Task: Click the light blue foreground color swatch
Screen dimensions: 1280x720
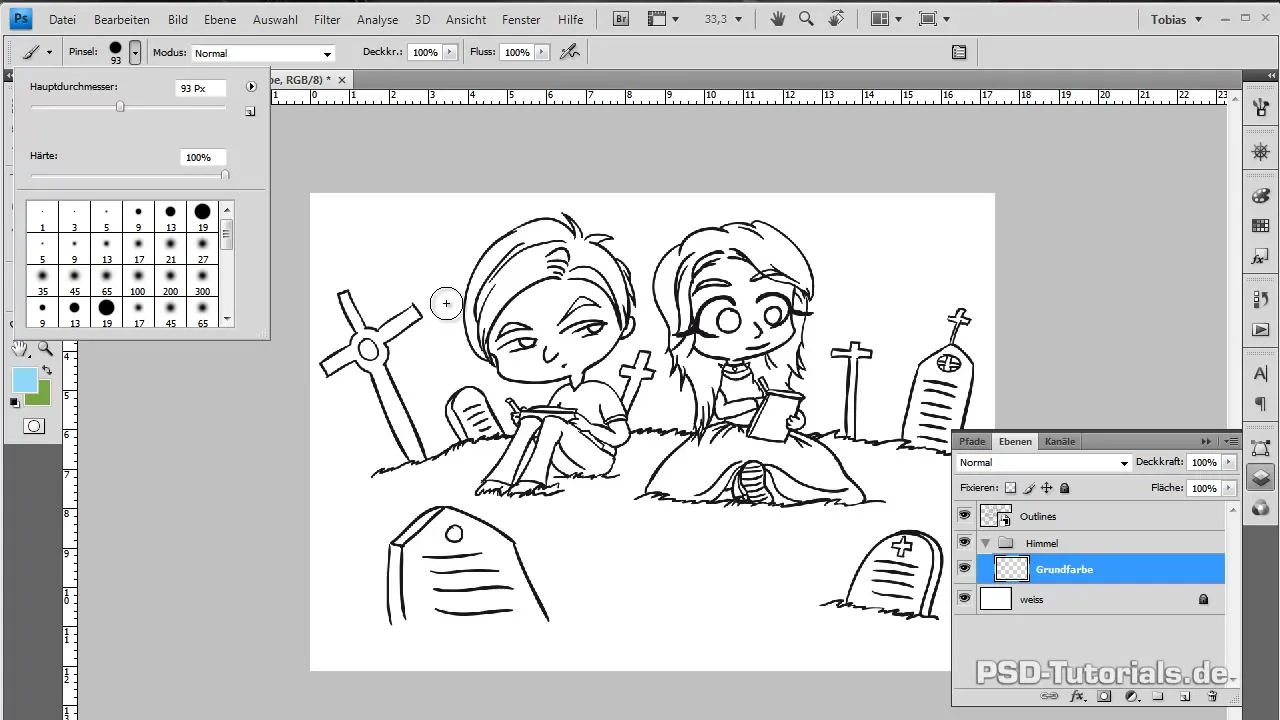Action: [x=25, y=380]
